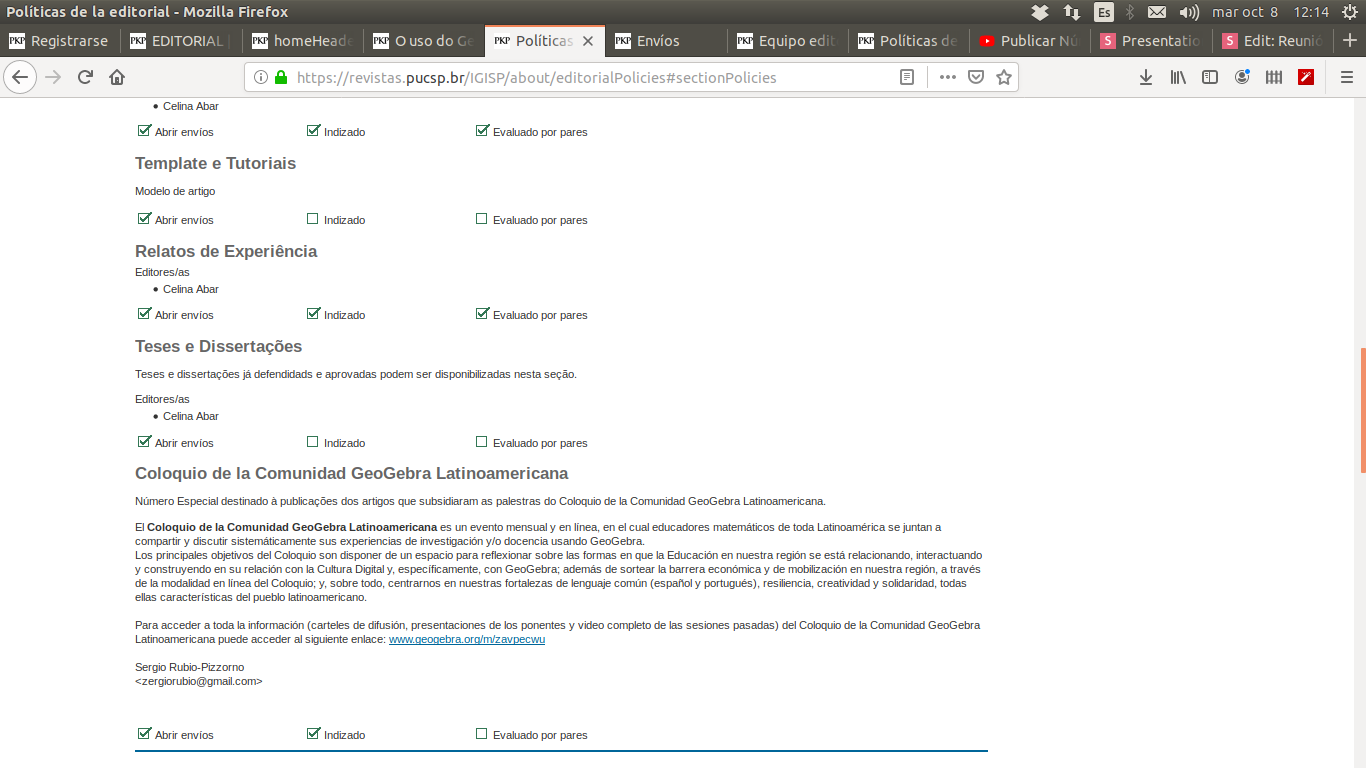Bookmark this page with the star
The height and width of the screenshot is (768, 1366).
[1004, 77]
